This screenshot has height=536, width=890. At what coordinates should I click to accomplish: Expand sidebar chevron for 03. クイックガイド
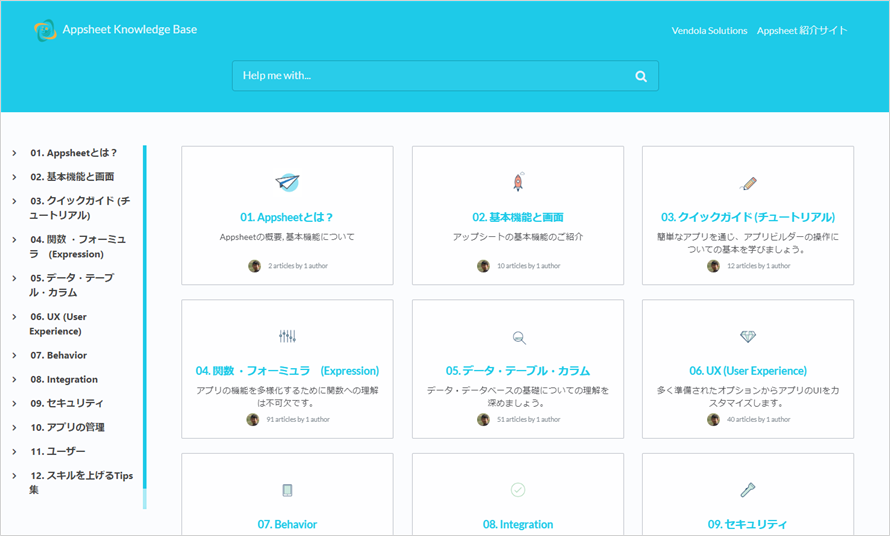(x=14, y=201)
